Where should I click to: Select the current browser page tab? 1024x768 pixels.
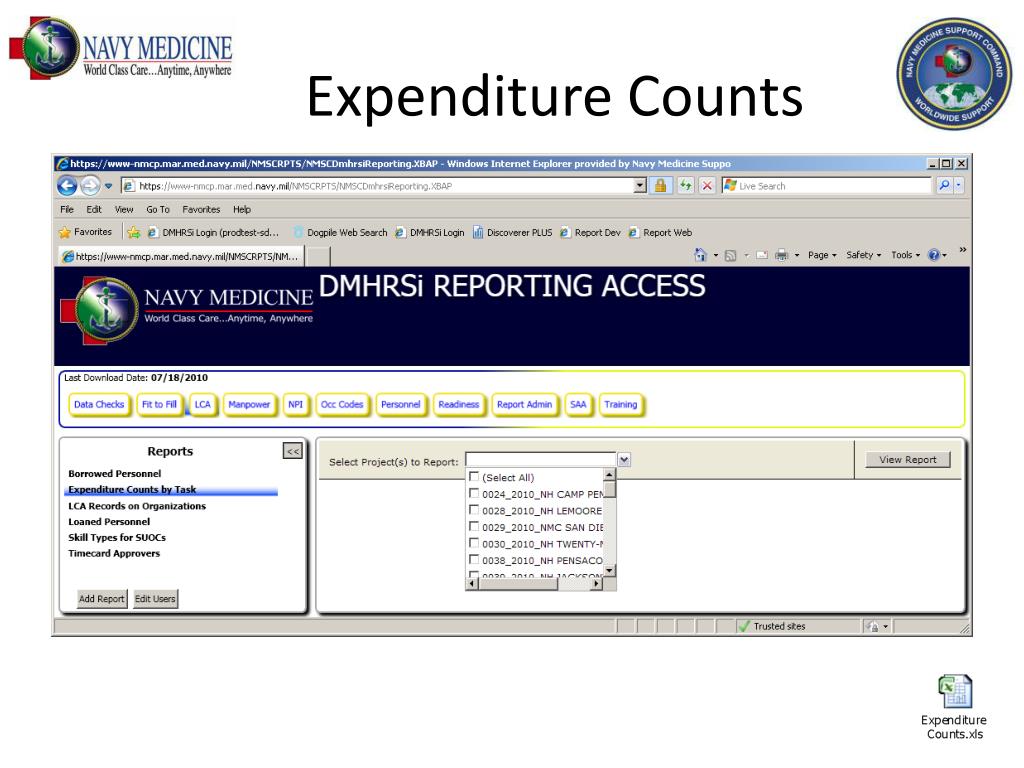[x=181, y=257]
